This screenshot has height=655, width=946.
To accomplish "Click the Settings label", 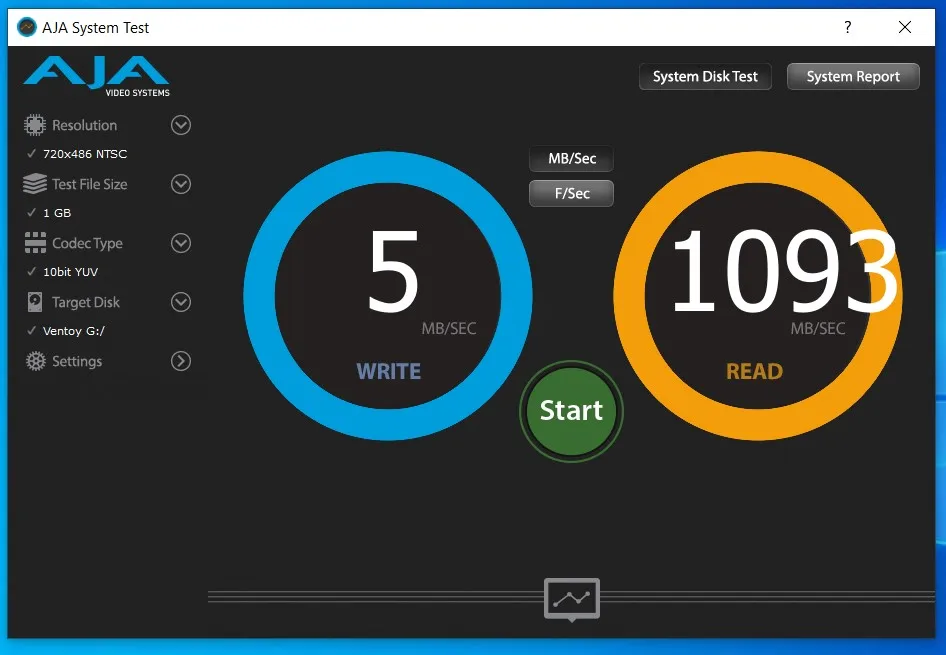I will 77,361.
